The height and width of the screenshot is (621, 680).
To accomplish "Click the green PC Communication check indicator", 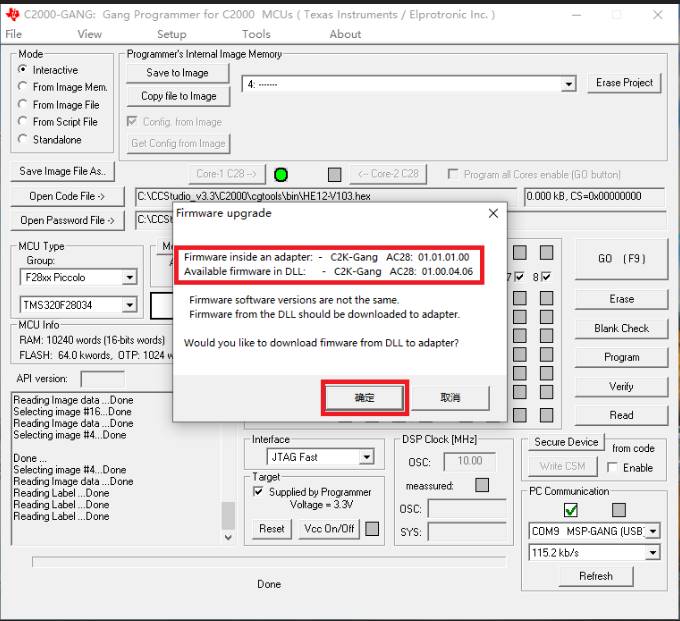I will 571,510.
